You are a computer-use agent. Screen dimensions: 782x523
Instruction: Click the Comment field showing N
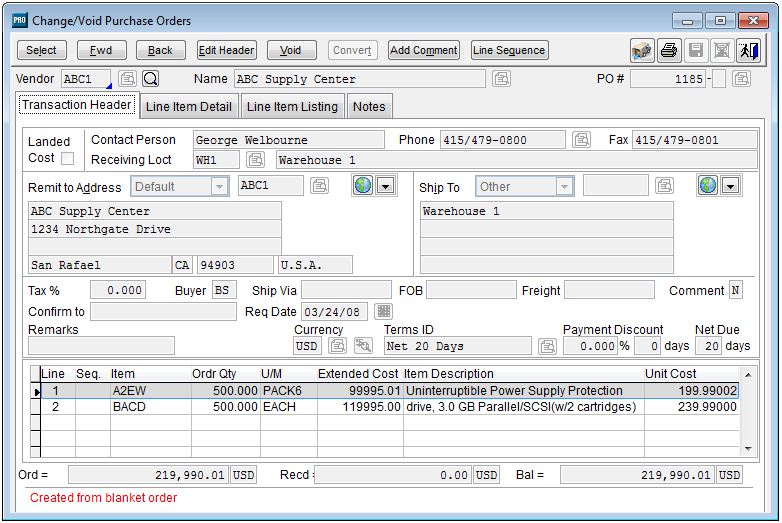tap(736, 290)
